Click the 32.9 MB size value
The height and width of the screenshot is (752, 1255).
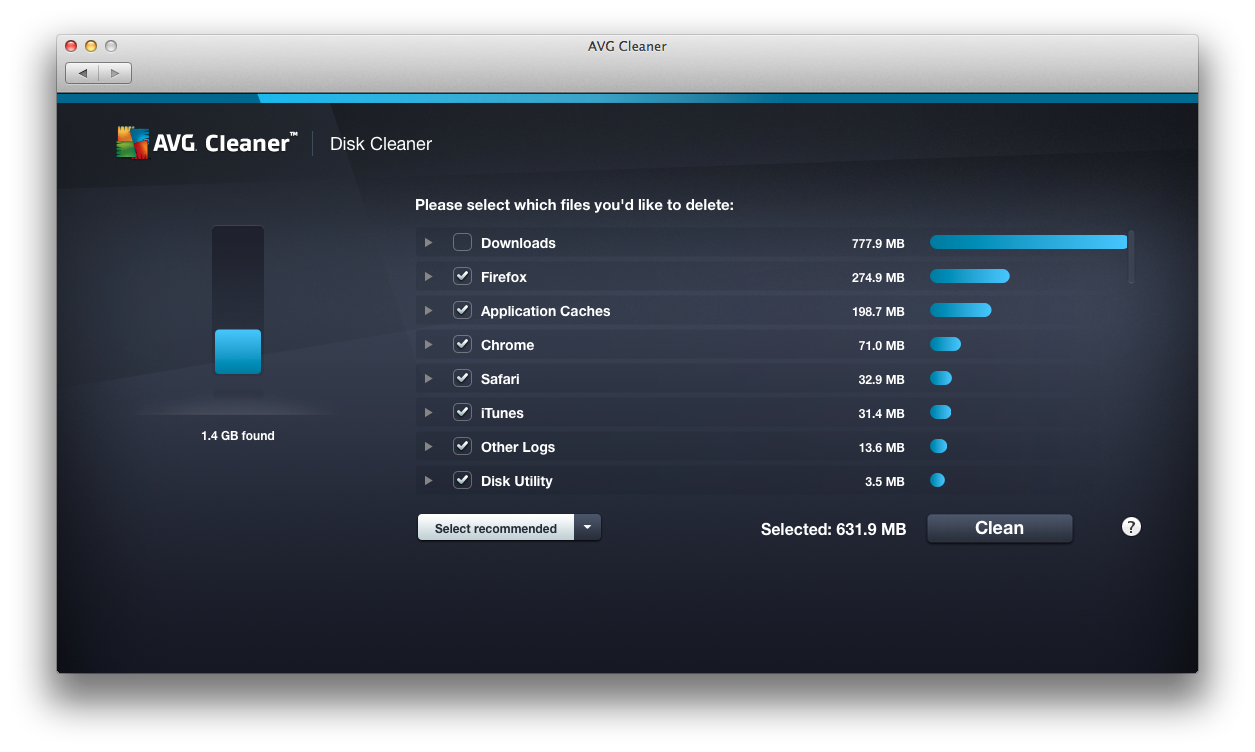pyautogui.click(x=881, y=380)
